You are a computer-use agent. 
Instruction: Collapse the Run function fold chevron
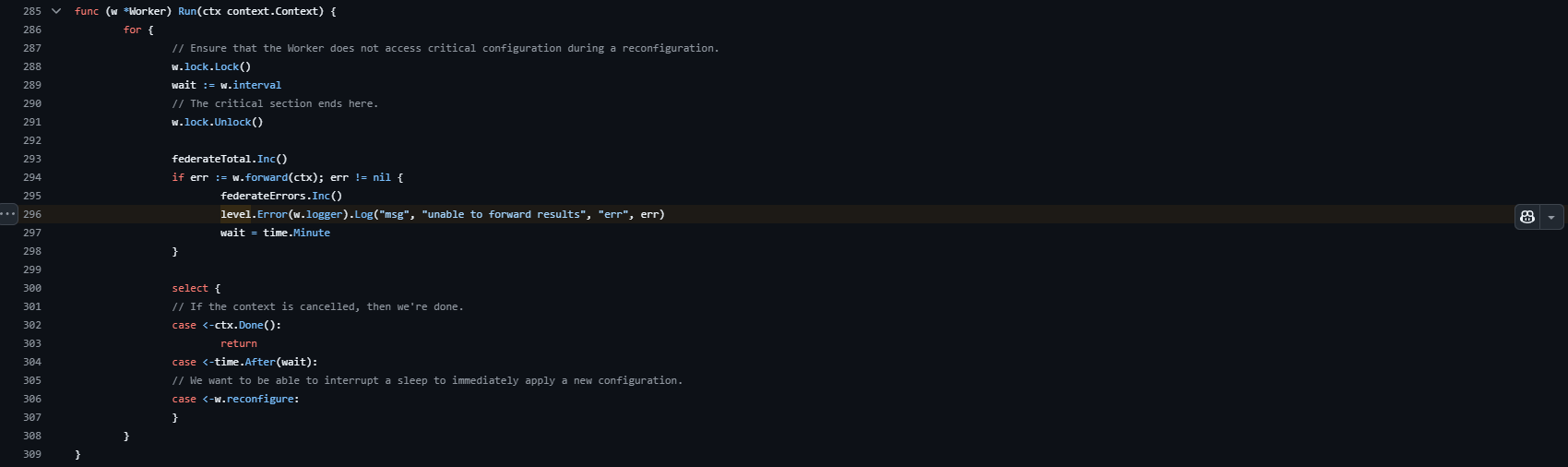click(56, 11)
